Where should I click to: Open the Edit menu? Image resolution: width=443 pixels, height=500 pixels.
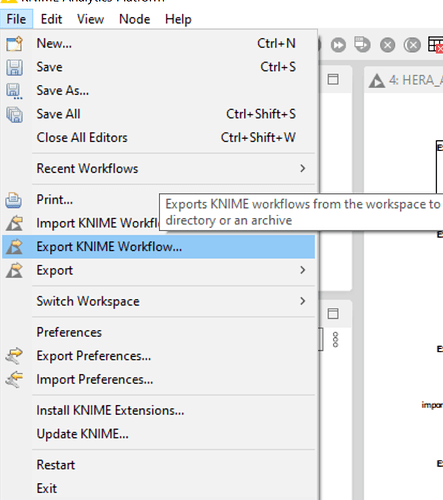(51, 19)
